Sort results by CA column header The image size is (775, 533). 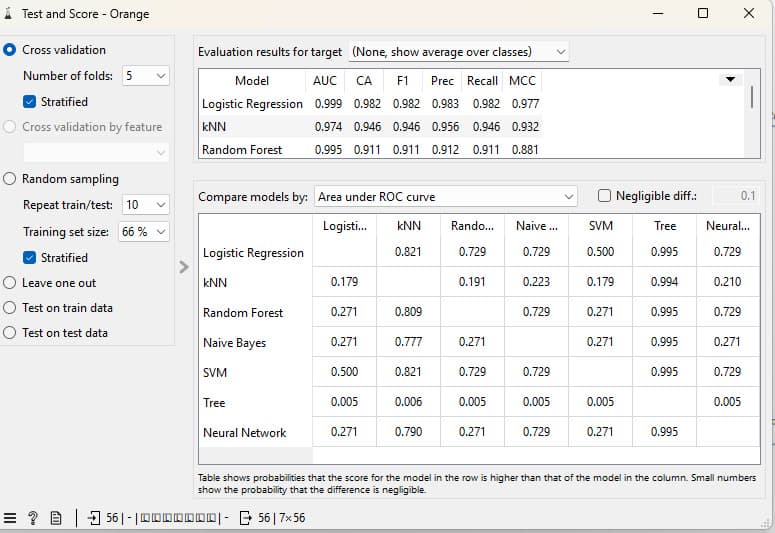click(364, 81)
